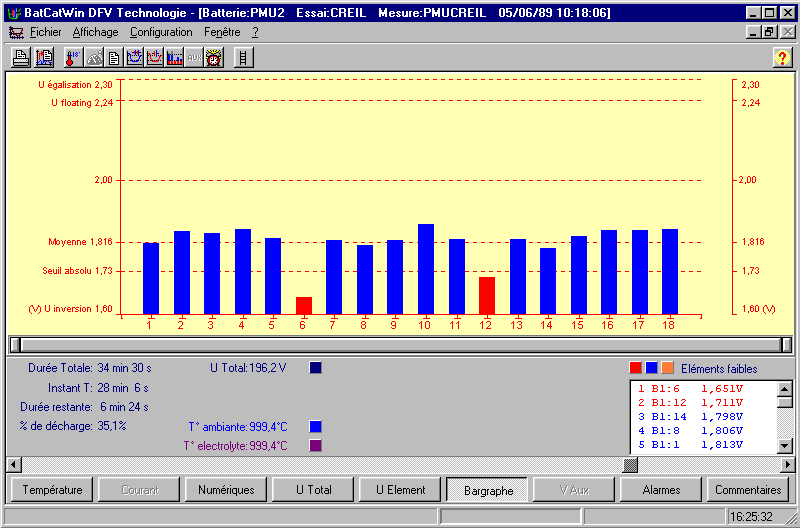Screen dimensions: 800x528
Task: Click the graph export document icon
Action: (x=44, y=58)
